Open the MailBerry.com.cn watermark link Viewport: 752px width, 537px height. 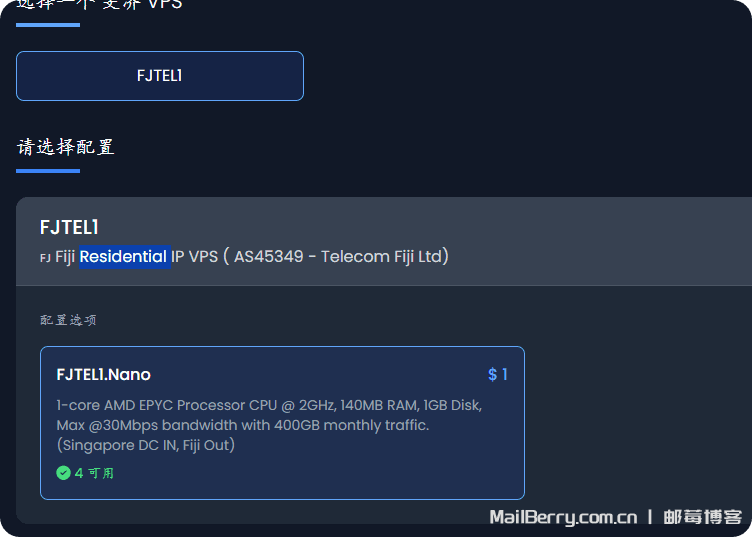(563, 517)
